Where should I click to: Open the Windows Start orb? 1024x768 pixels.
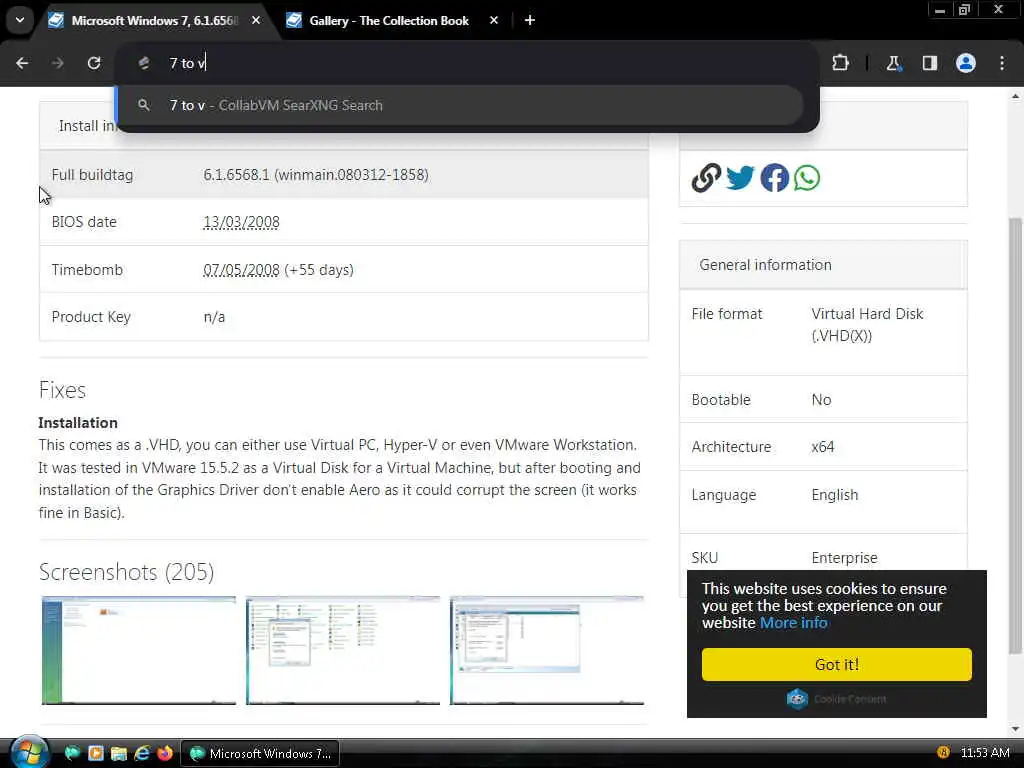(x=28, y=752)
